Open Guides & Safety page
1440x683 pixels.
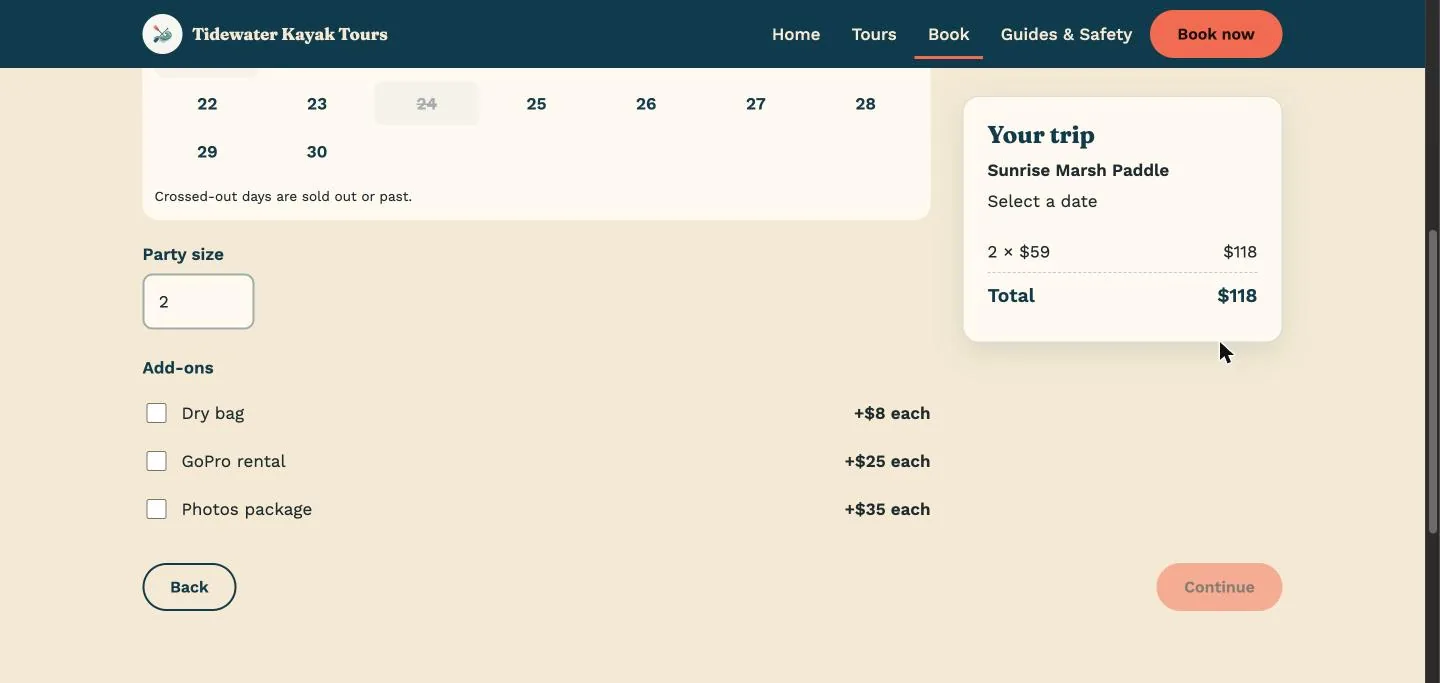coord(1066,34)
